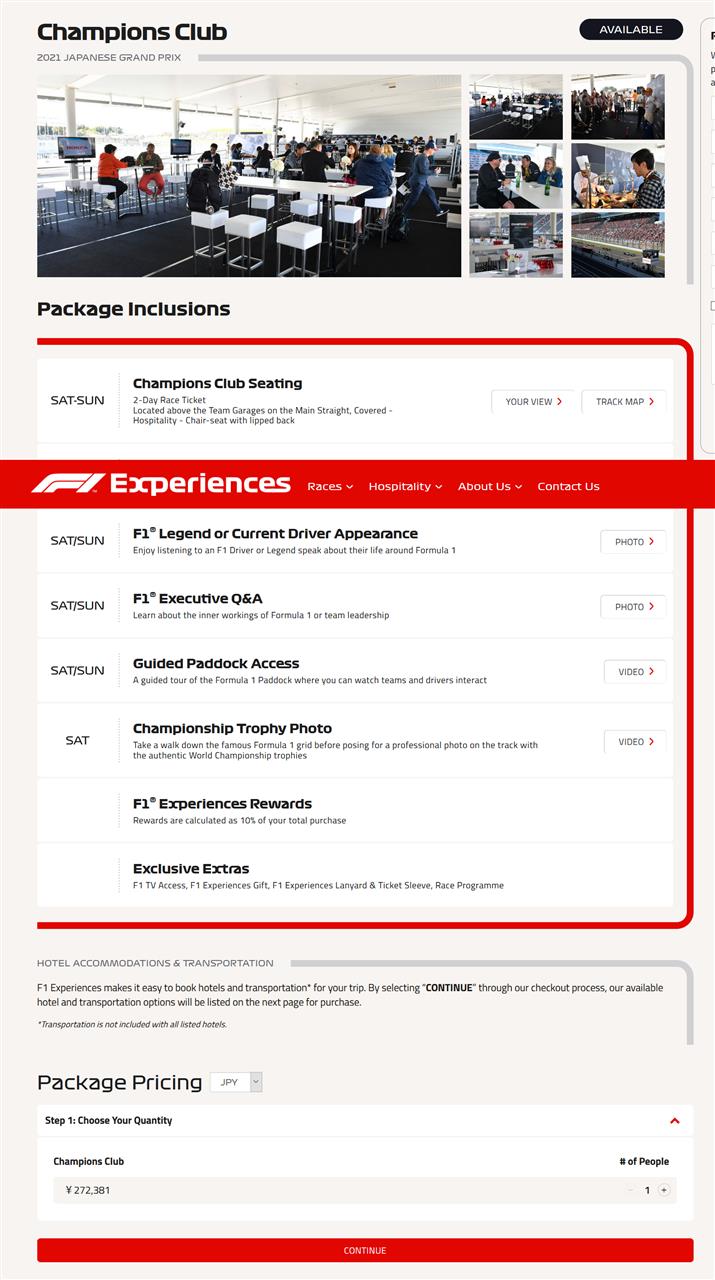The image size is (715, 1280).
Task: View PHOTO for F1 Executive Q&A
Action: [x=633, y=607]
